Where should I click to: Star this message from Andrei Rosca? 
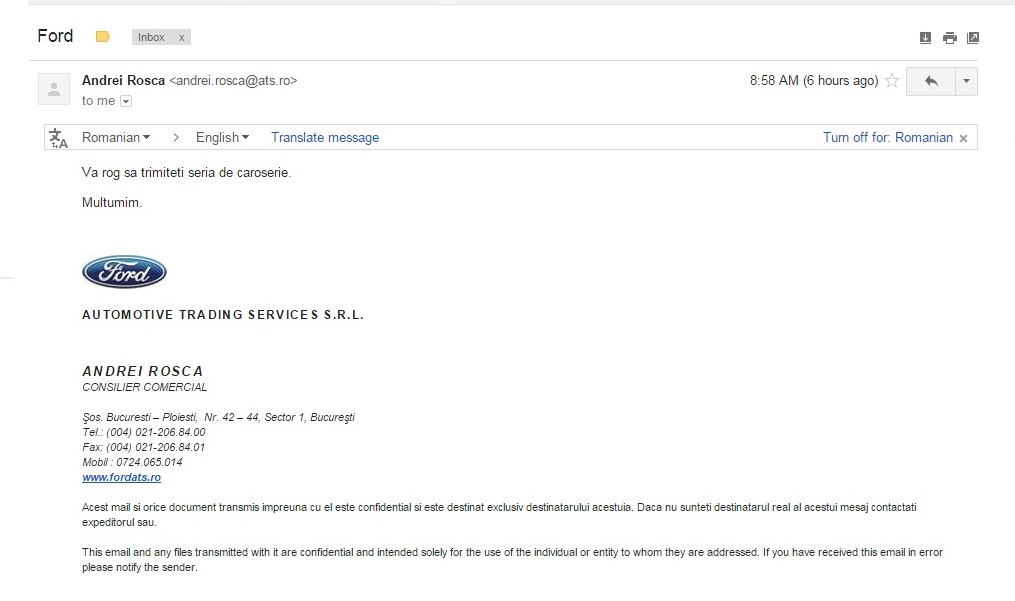point(892,81)
